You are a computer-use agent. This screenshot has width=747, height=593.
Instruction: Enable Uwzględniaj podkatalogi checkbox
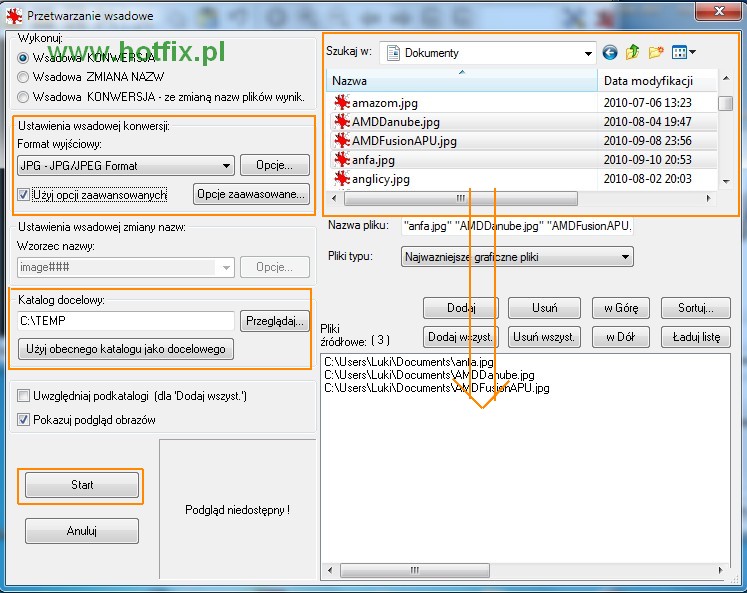[x=24, y=396]
